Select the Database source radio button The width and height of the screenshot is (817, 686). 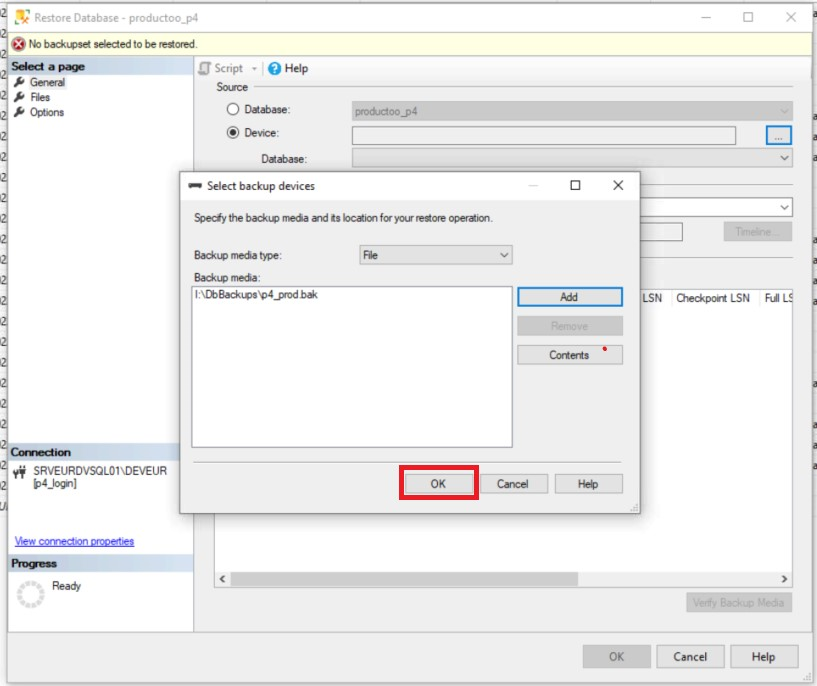click(x=233, y=110)
